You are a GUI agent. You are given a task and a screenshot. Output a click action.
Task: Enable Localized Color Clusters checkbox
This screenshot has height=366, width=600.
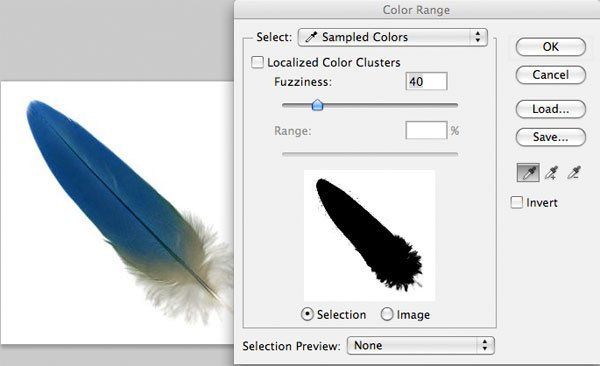click(257, 62)
